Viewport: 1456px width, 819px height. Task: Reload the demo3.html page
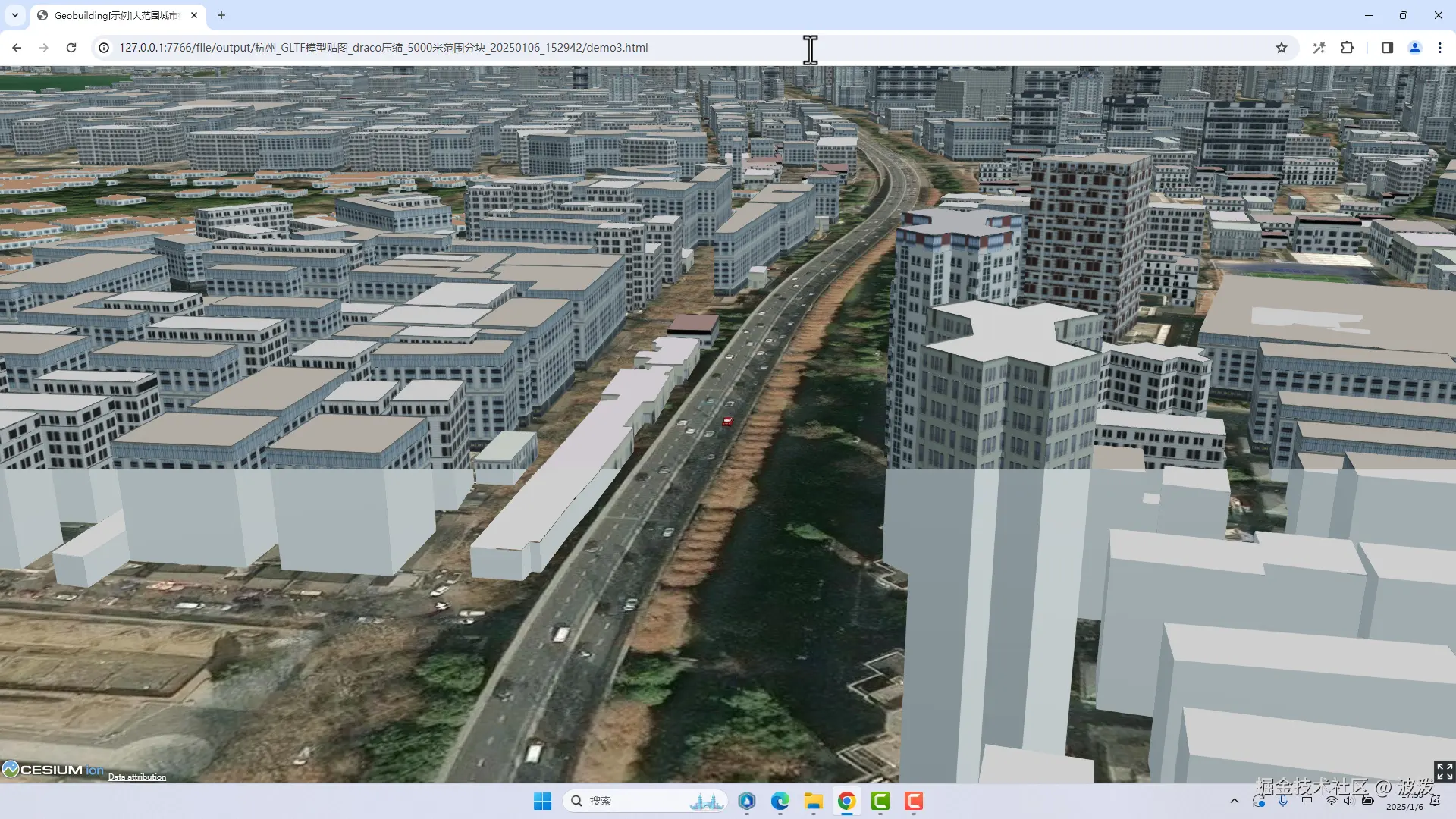coord(71,48)
